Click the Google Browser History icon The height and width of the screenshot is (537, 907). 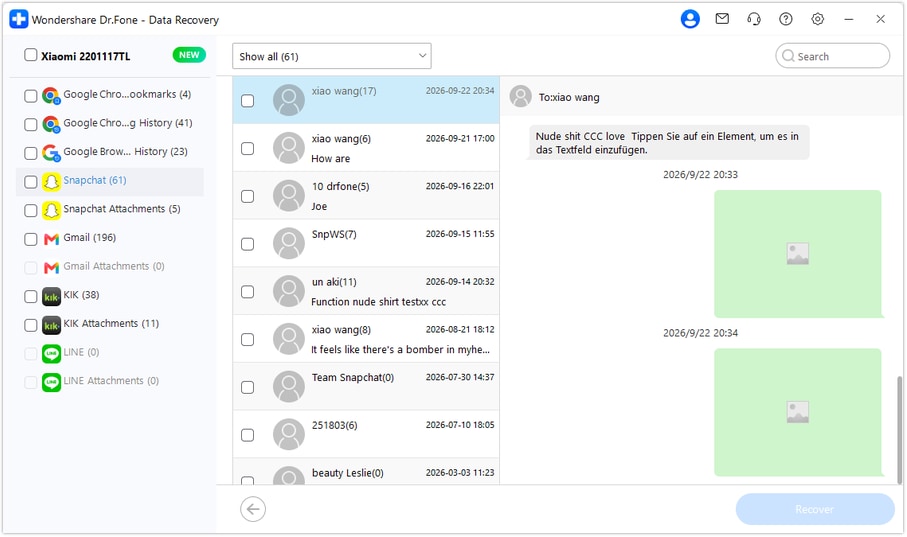pyautogui.click(x=51, y=153)
